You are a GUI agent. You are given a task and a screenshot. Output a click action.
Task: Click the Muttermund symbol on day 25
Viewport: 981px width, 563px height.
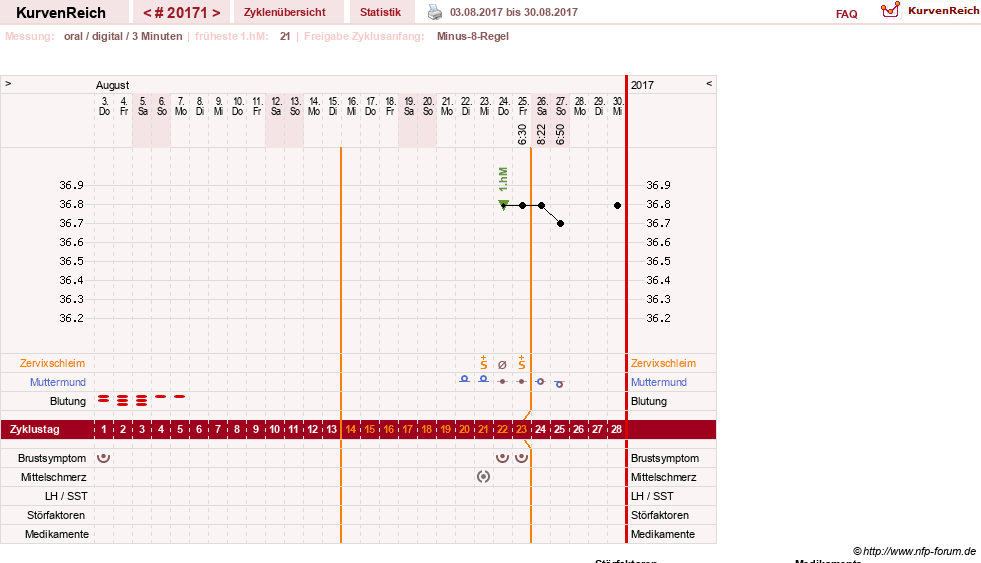pos(559,383)
